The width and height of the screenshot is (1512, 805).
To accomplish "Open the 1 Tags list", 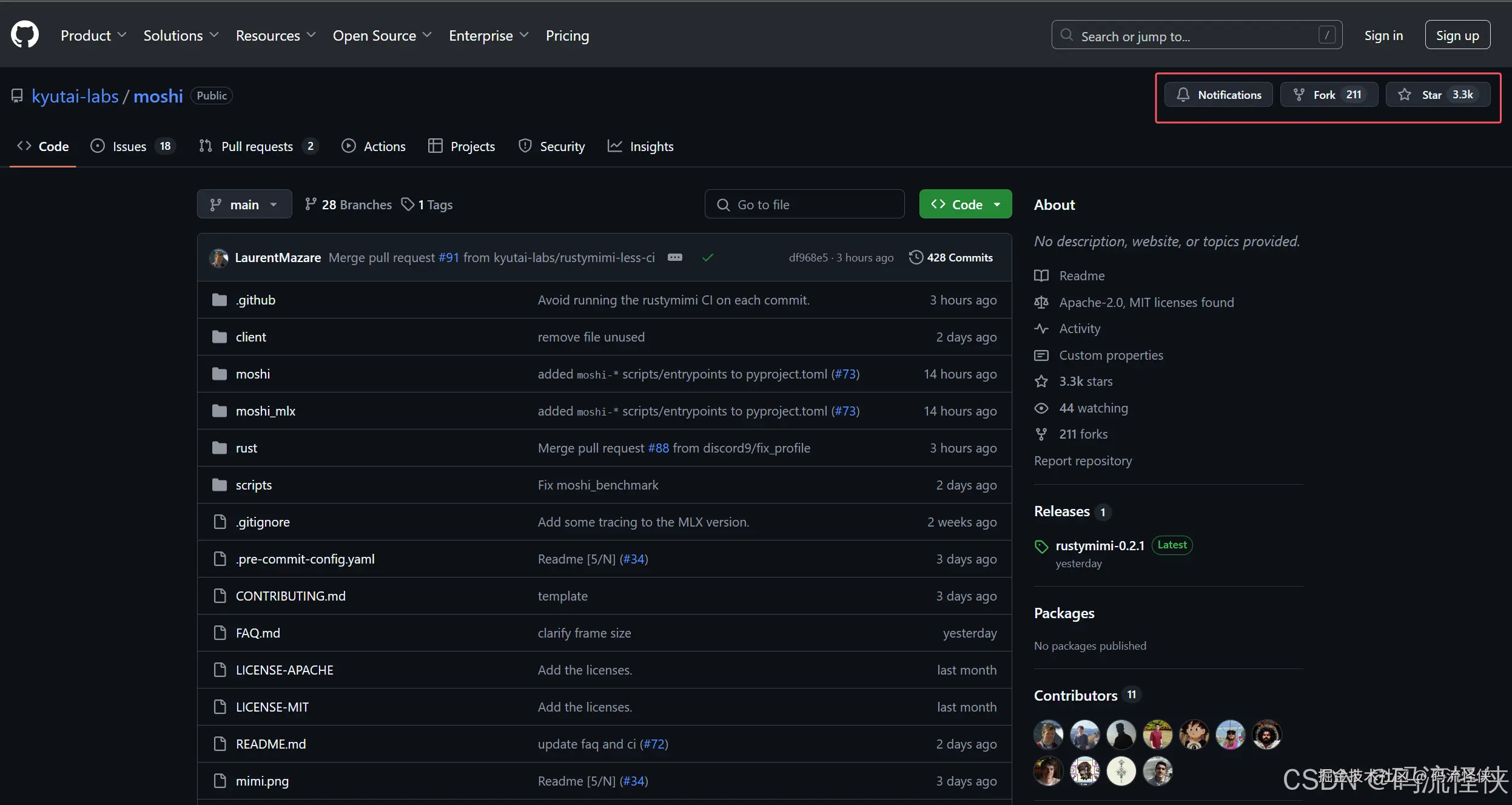I will click(x=427, y=205).
